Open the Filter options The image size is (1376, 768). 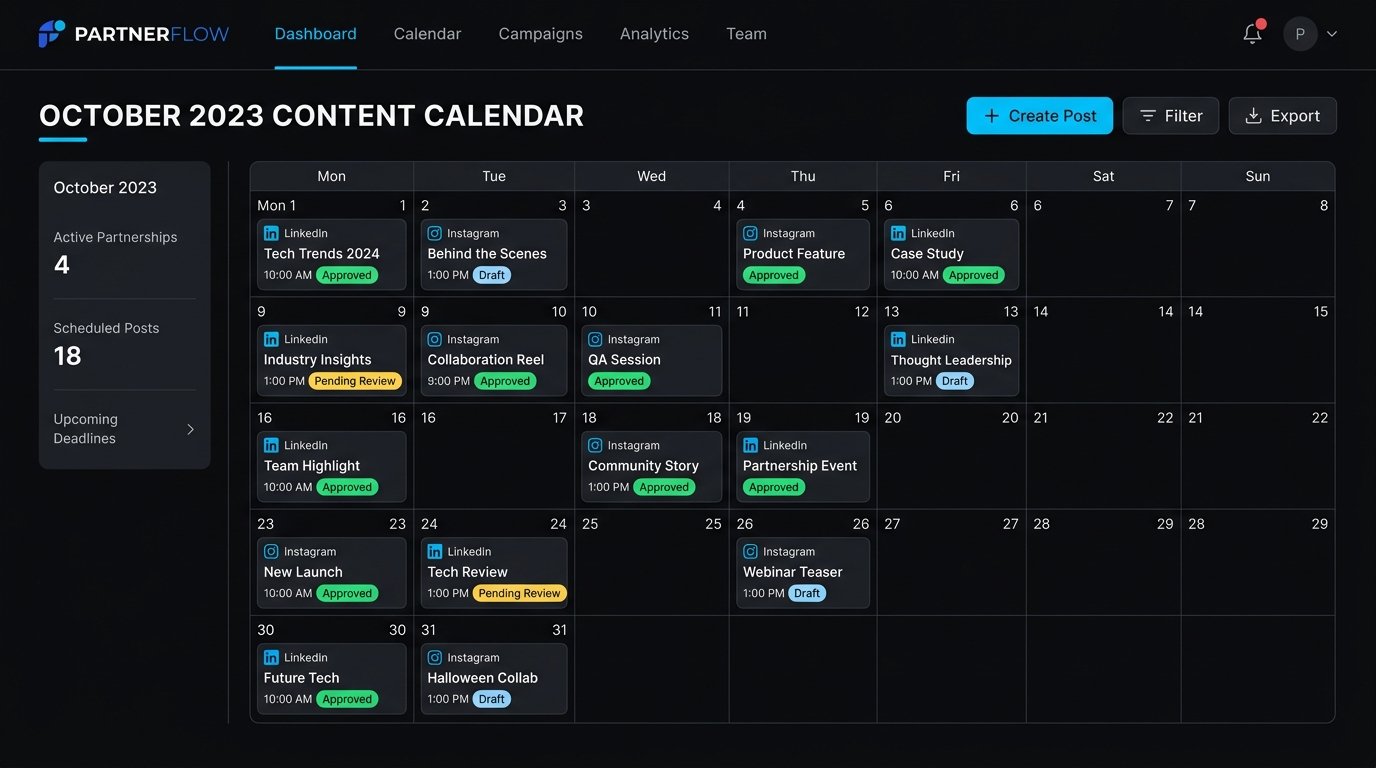click(1170, 116)
